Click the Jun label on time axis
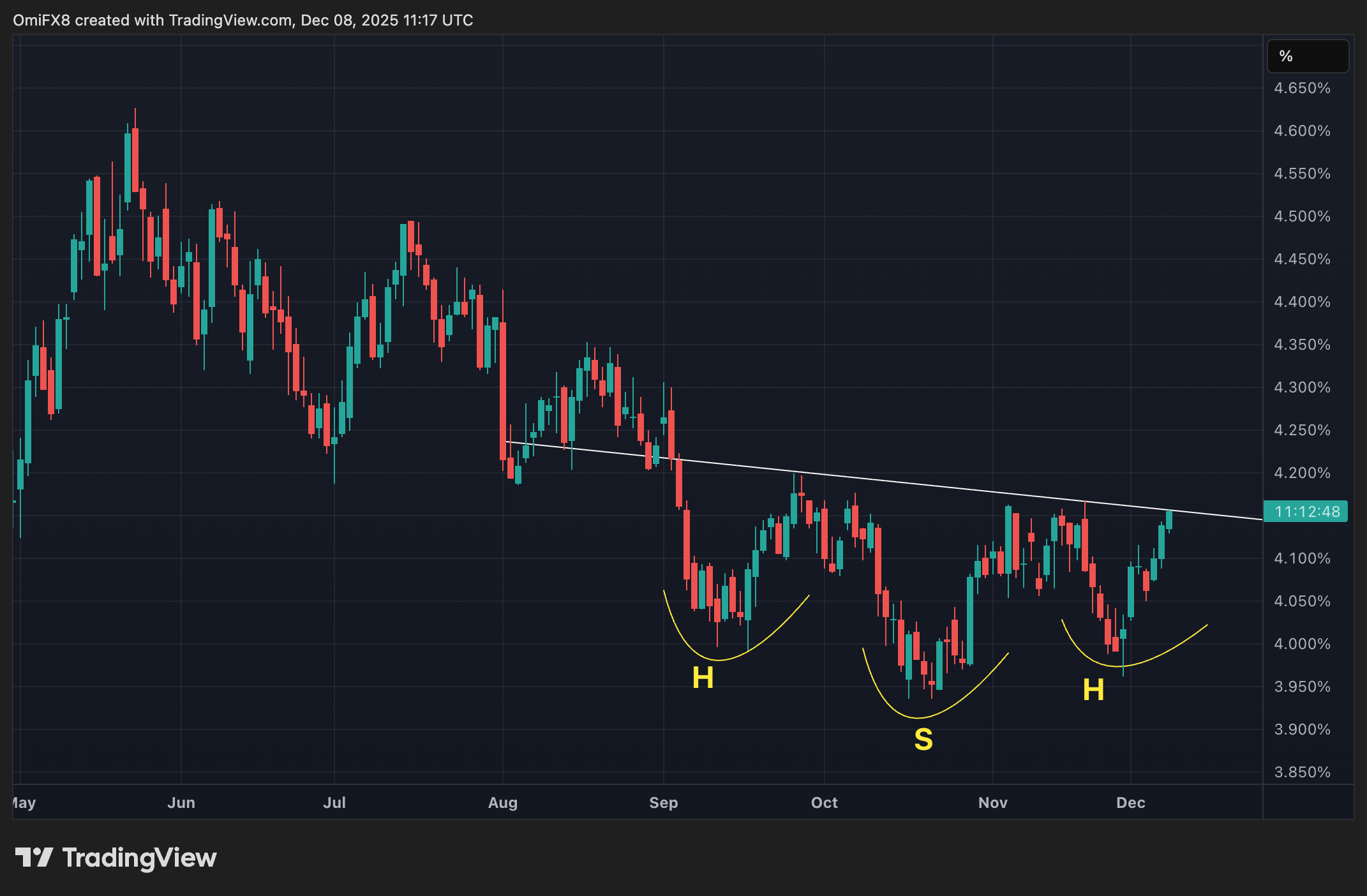1367x896 pixels. pyautogui.click(x=181, y=803)
